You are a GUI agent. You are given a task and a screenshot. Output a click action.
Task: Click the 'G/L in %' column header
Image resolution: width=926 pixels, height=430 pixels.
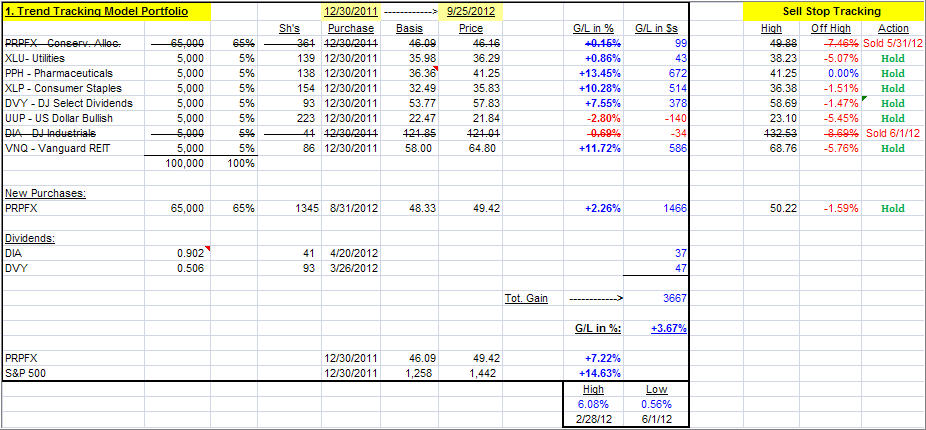pyautogui.click(x=594, y=28)
